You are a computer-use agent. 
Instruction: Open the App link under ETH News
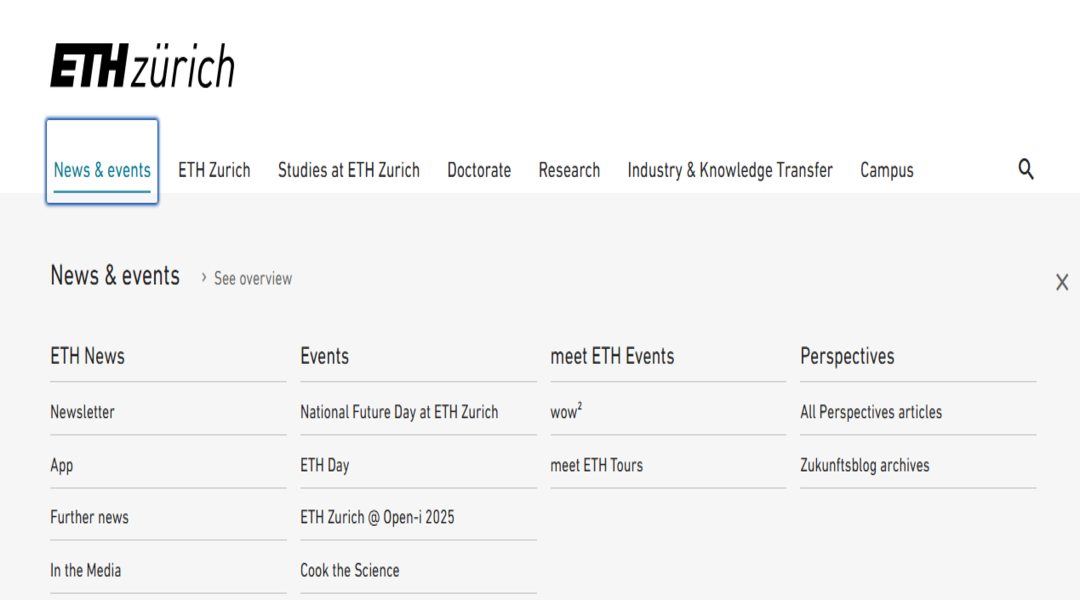[62, 465]
